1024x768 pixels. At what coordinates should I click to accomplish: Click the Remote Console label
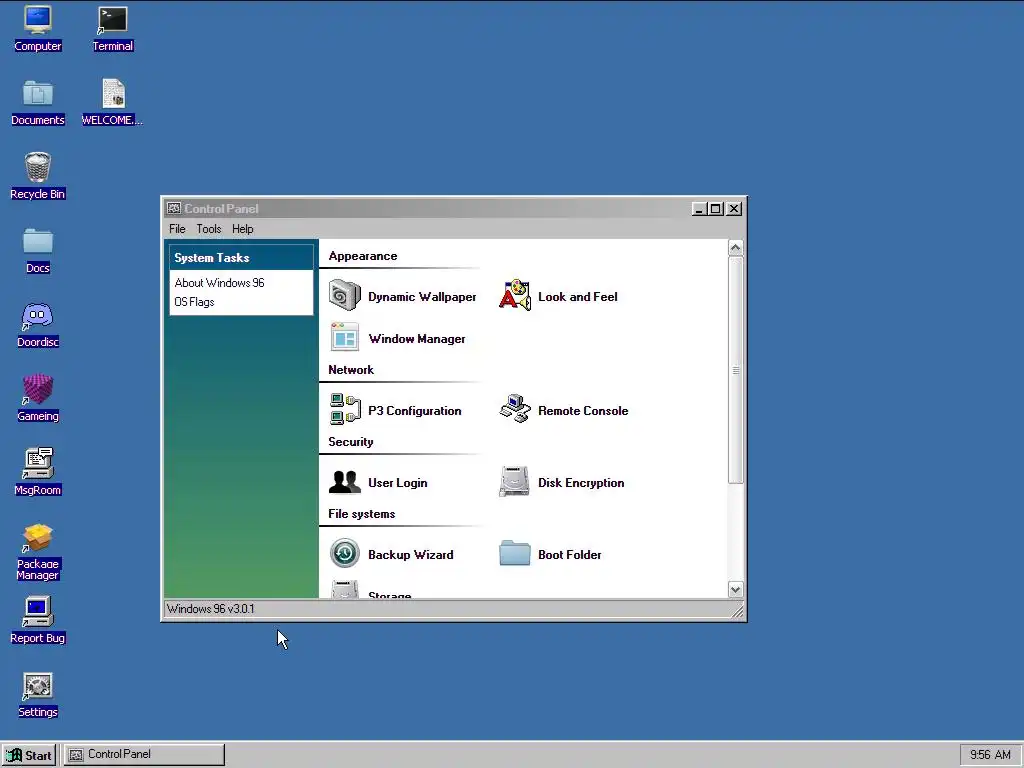click(583, 411)
